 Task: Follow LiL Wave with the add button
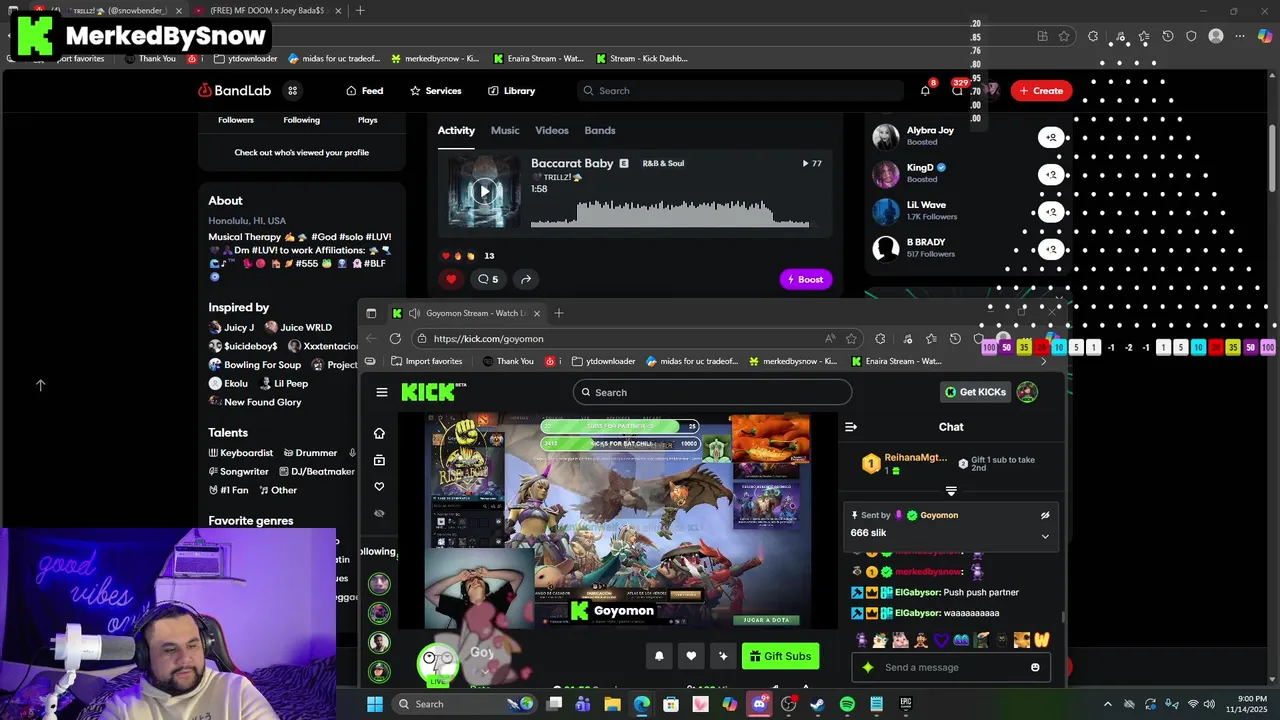(1051, 211)
